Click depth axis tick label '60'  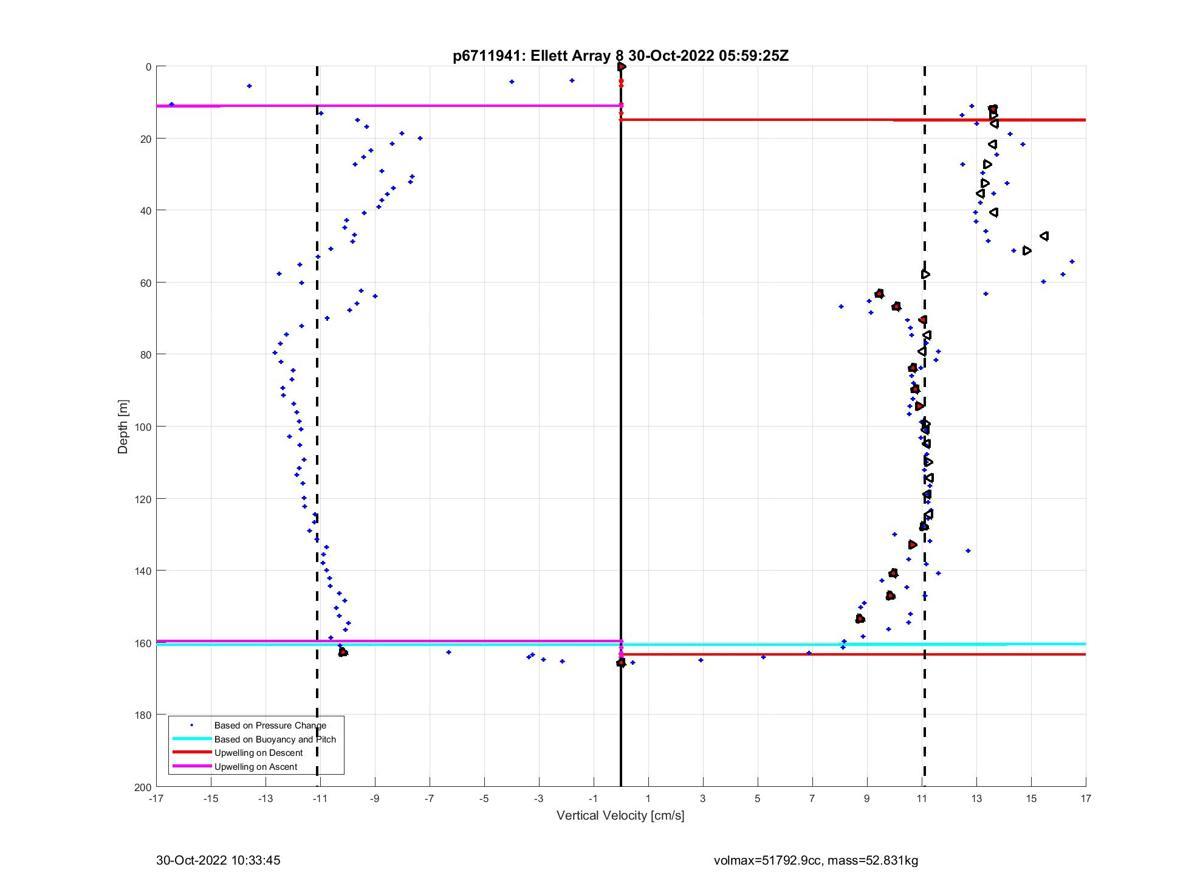145,283
